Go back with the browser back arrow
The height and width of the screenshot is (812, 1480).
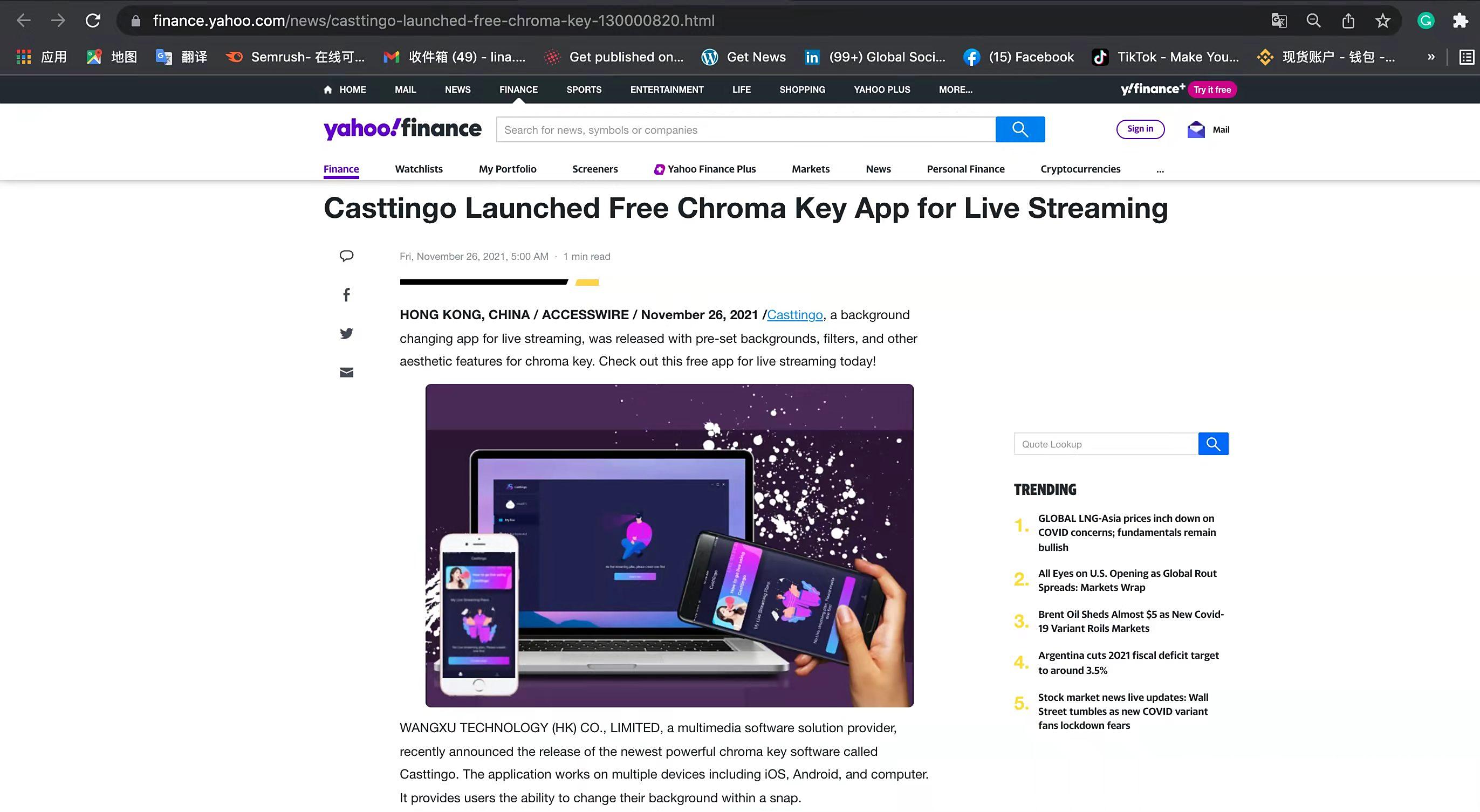[24, 20]
